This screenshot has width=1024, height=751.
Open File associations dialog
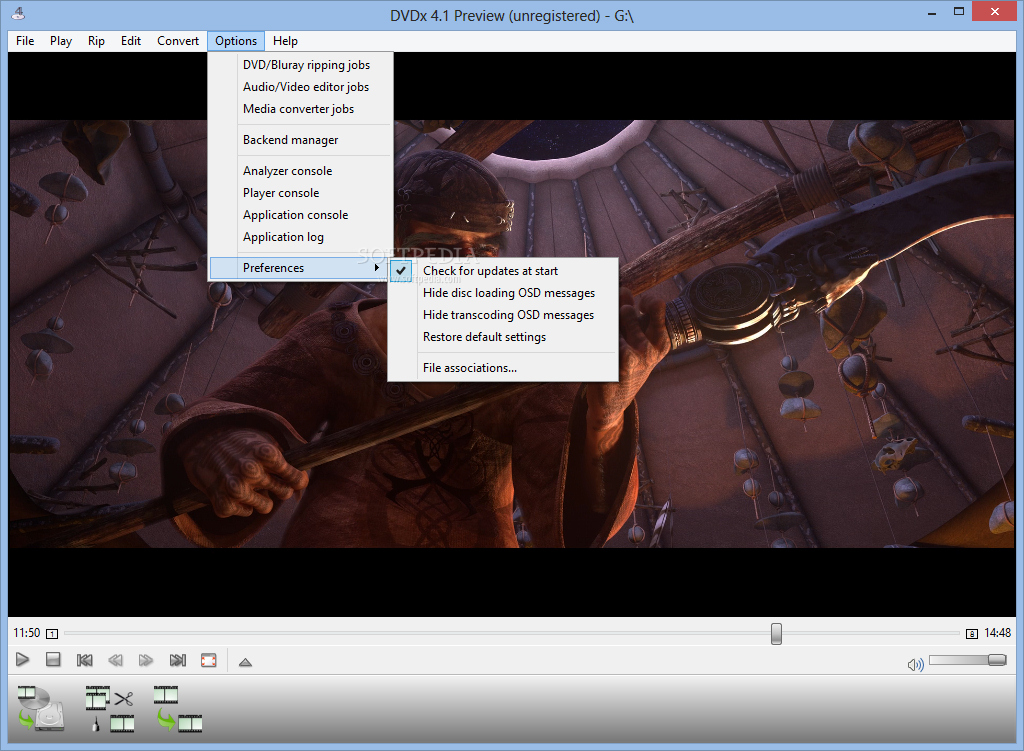point(472,367)
